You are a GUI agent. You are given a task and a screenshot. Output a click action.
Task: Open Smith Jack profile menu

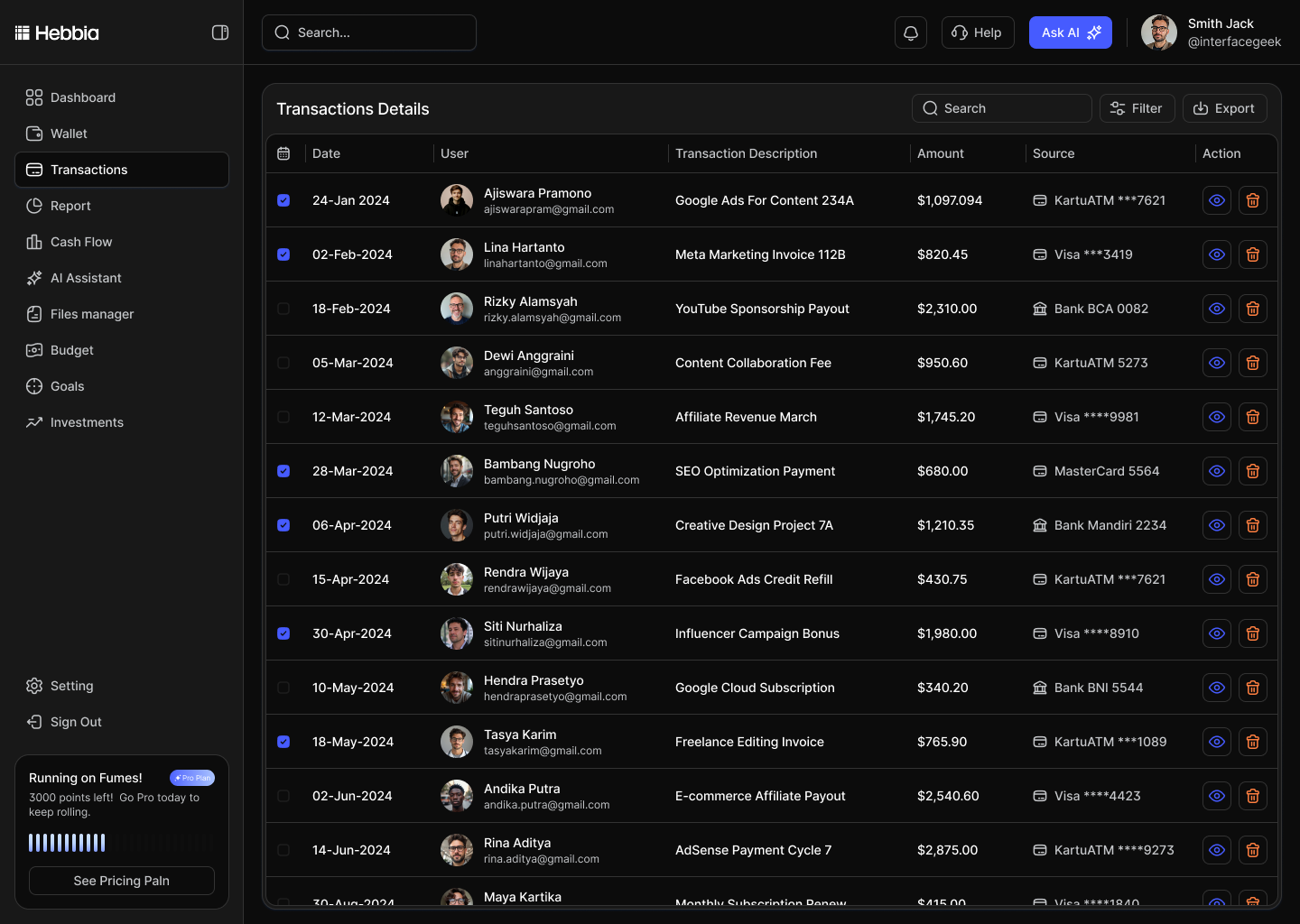1212,32
